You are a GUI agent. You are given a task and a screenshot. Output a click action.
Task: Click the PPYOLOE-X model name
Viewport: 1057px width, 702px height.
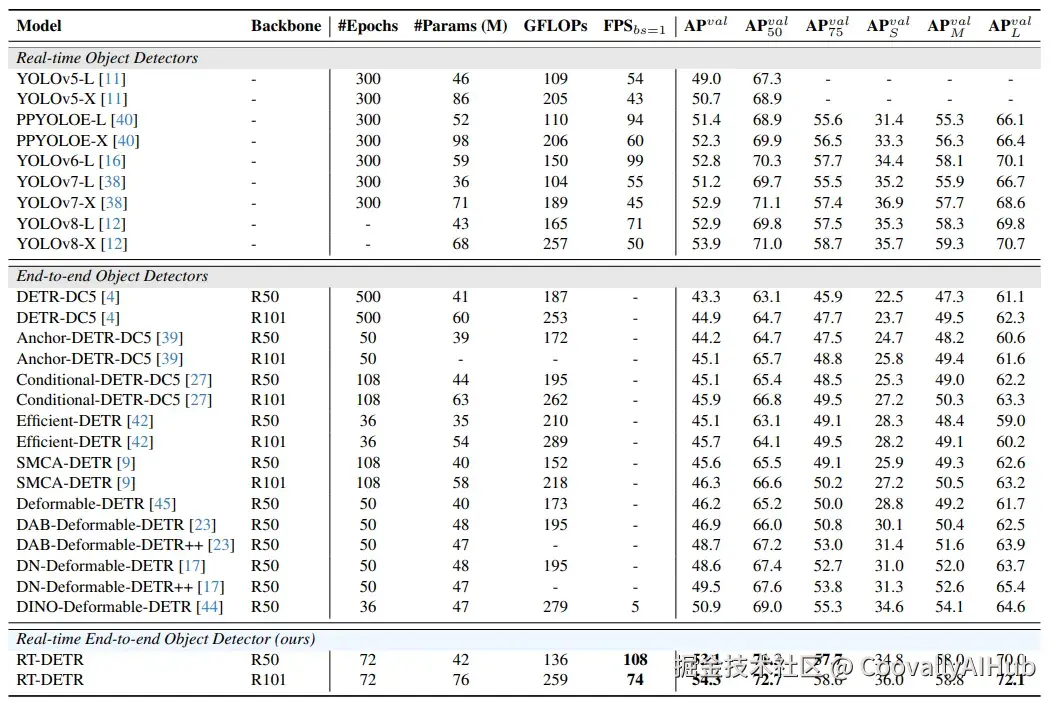click(x=63, y=141)
